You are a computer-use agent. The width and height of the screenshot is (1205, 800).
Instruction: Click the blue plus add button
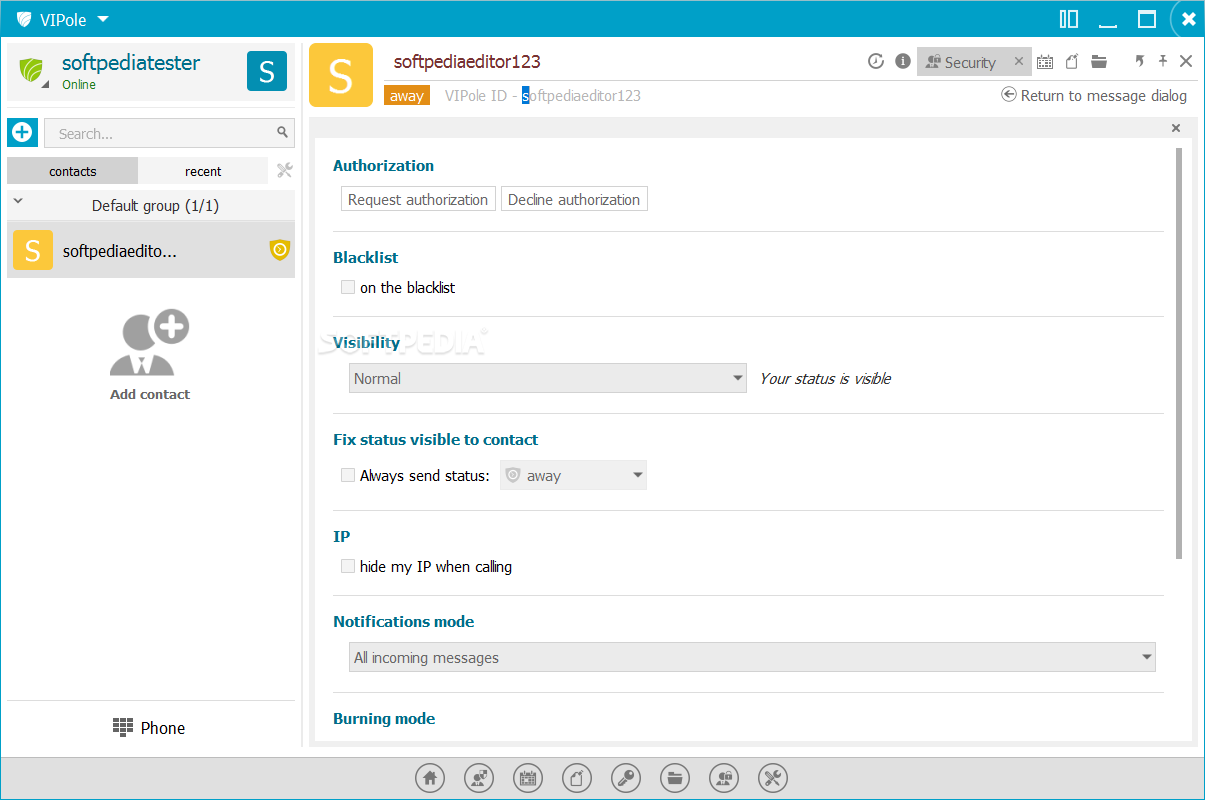point(22,132)
